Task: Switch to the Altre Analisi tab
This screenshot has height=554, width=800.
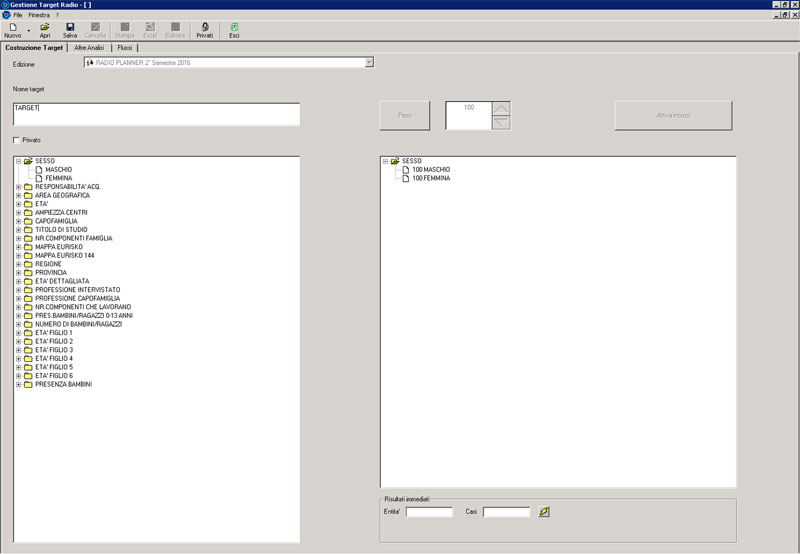Action: pos(88,47)
